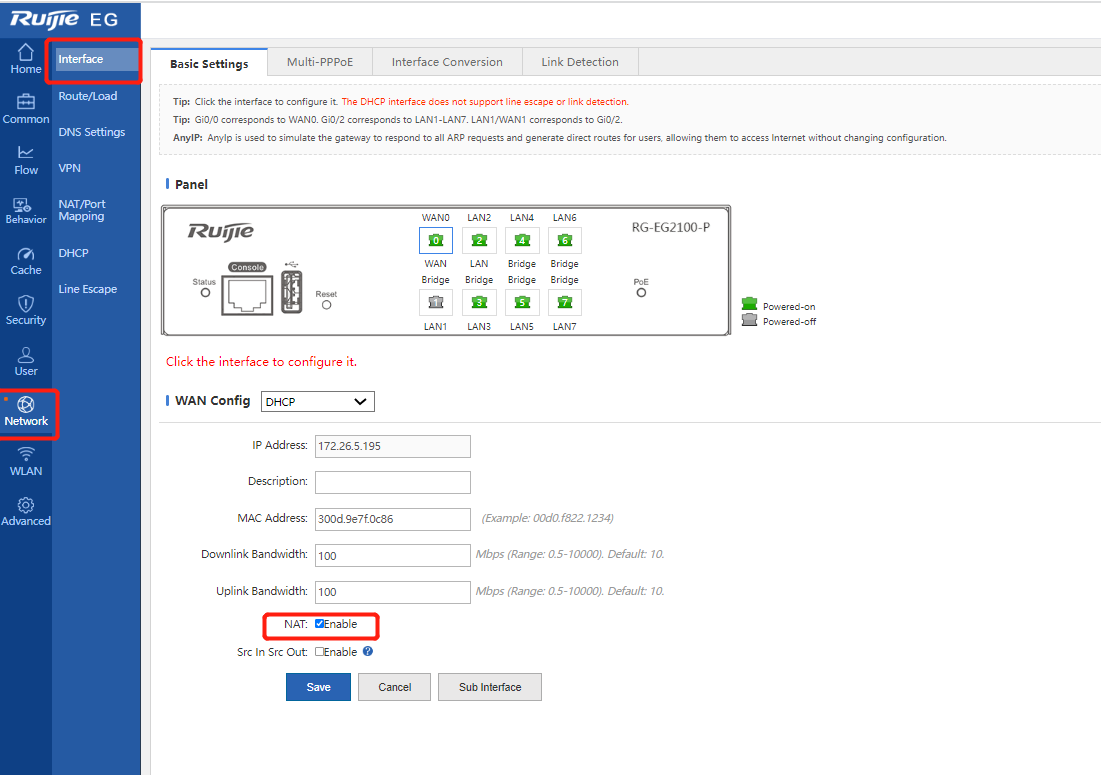Open the Link Detection tab

[x=580, y=62]
